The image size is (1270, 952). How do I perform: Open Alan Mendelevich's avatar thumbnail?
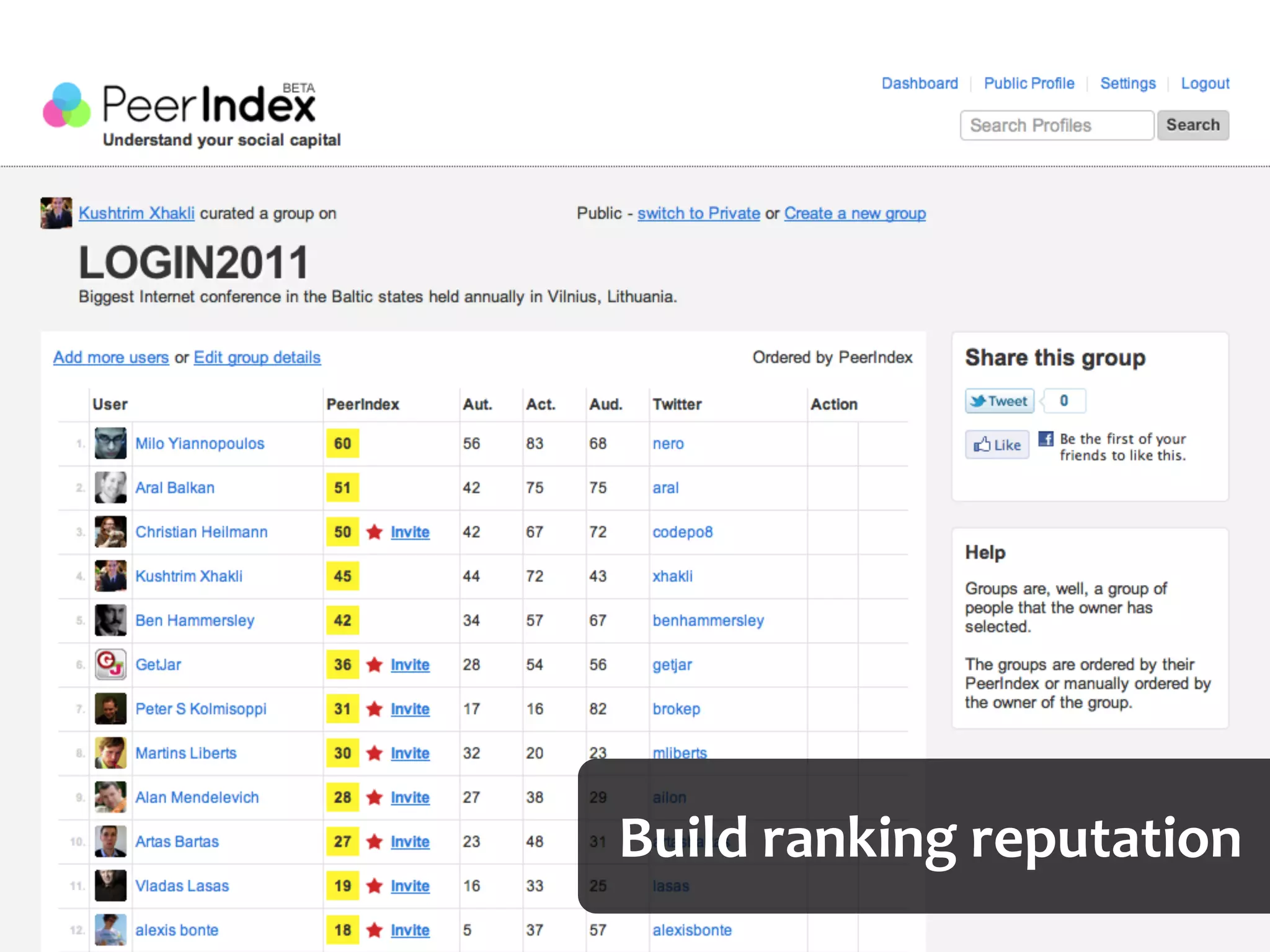(110, 797)
